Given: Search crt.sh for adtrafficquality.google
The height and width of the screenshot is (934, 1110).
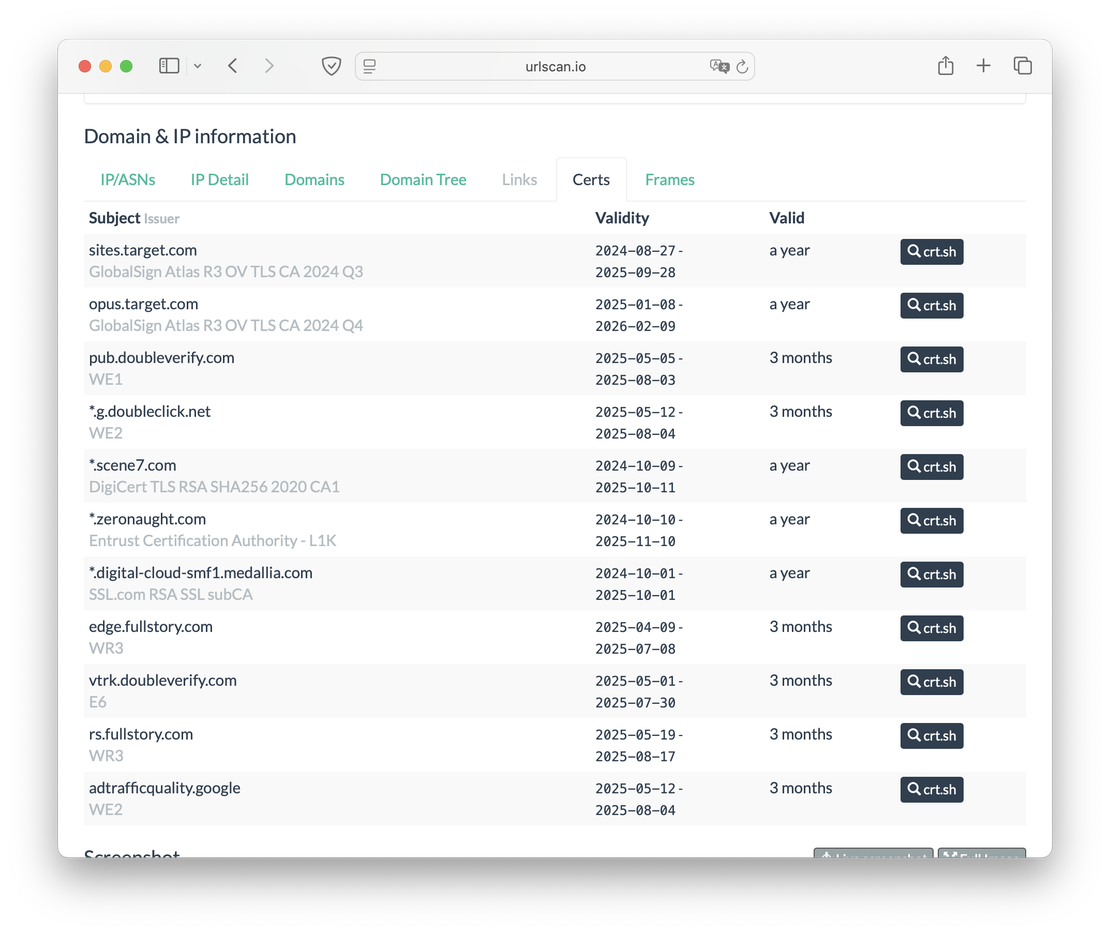Looking at the screenshot, I should click(931, 789).
